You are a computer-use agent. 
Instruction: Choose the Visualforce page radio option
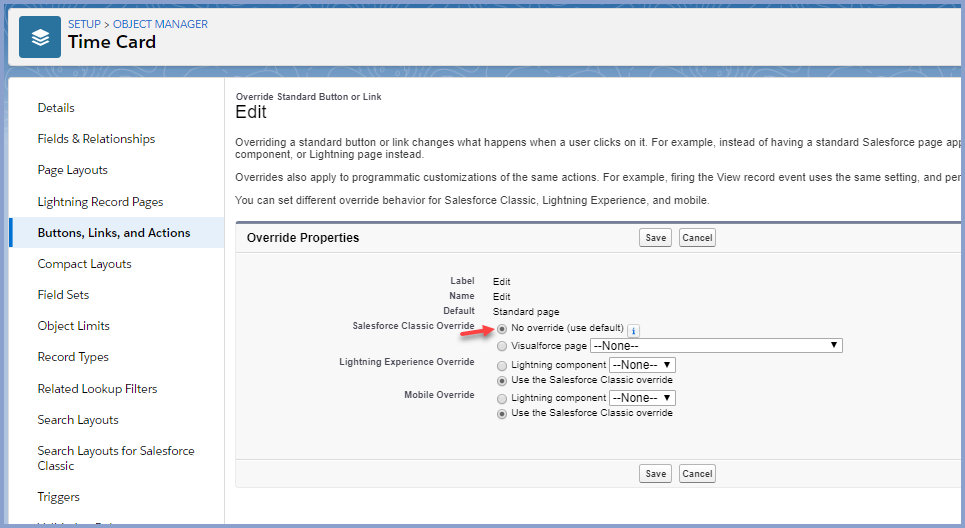pos(502,346)
